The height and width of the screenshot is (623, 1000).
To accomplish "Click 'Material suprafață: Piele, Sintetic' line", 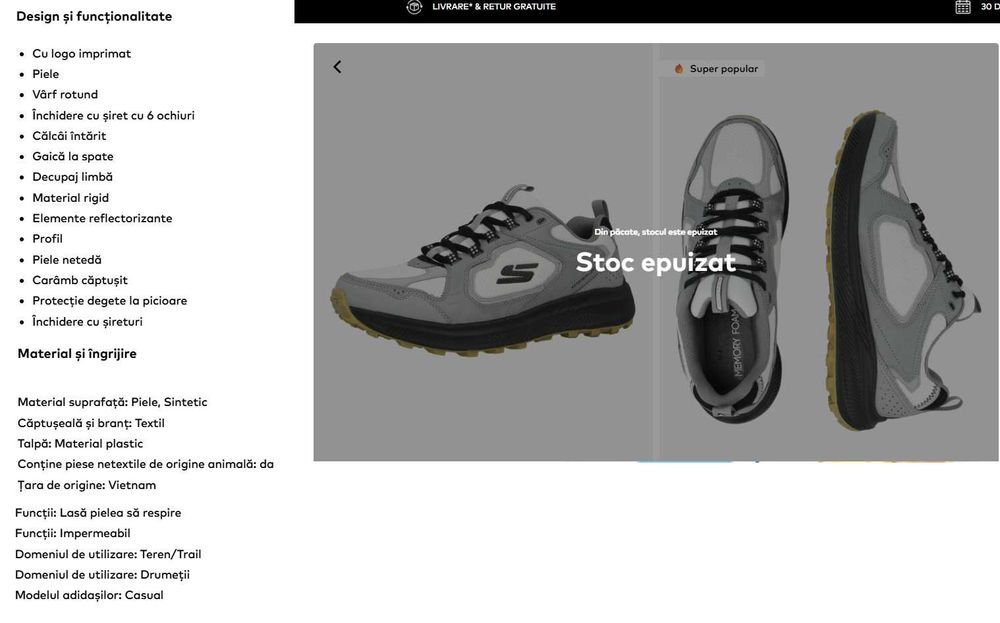I will tap(112, 402).
